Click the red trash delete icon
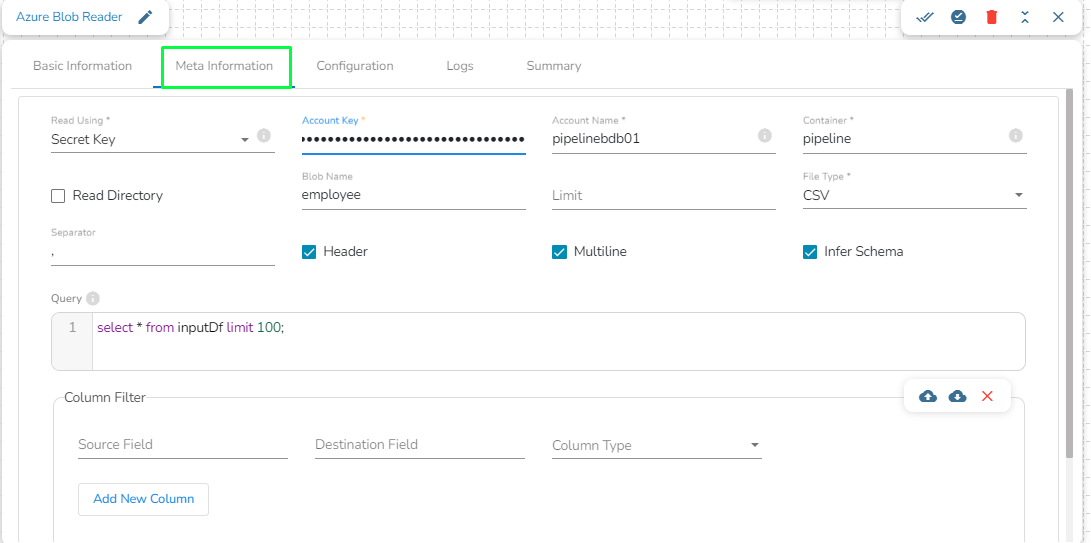The width and height of the screenshot is (1091, 543). pyautogui.click(x=991, y=17)
